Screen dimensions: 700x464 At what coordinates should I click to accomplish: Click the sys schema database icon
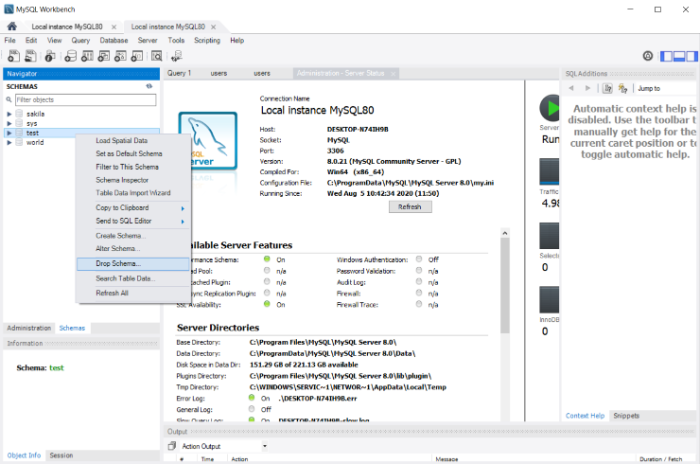pos(19,123)
